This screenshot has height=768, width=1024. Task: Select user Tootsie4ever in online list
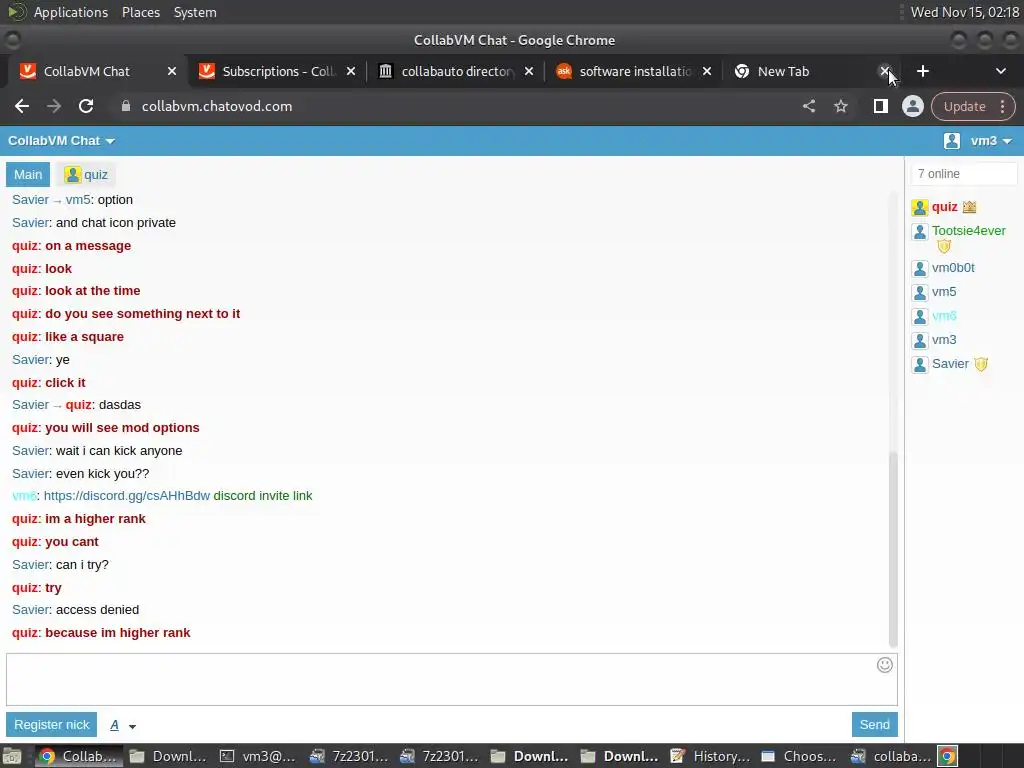coord(968,231)
